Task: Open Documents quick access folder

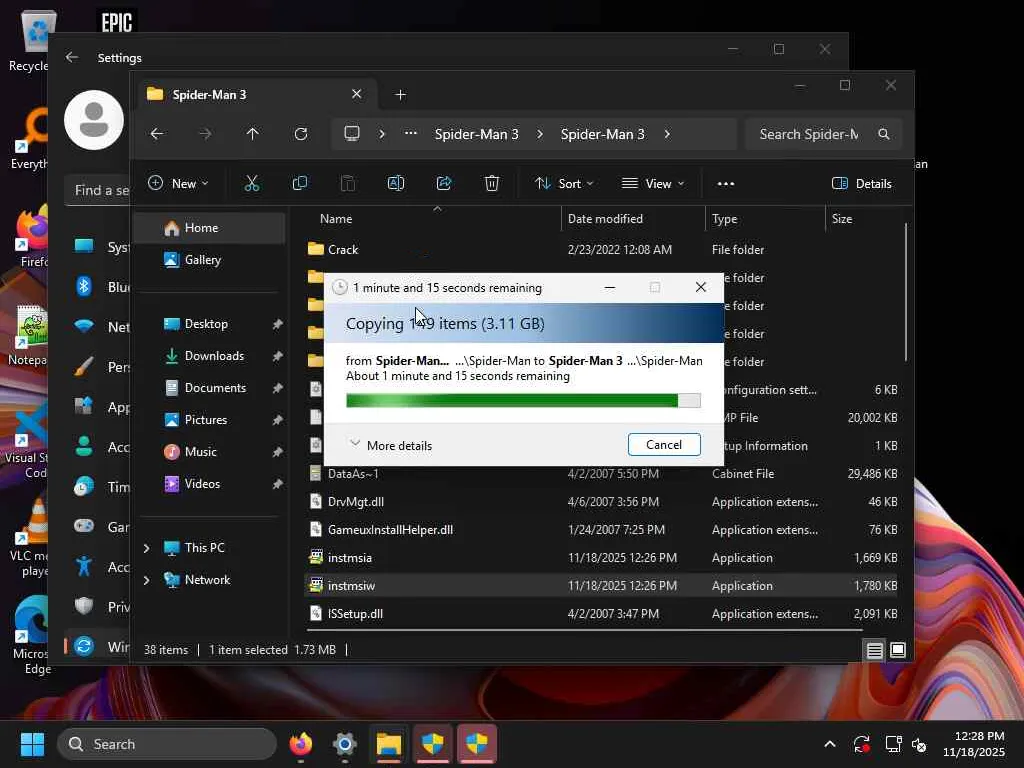Action: [215, 388]
